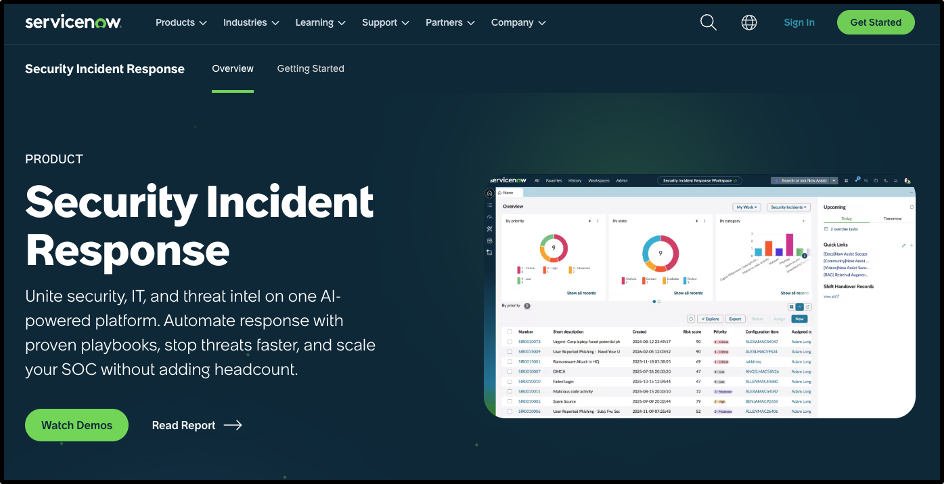The height and width of the screenshot is (484, 944).
Task: Open the site search magnifier icon
Action: click(x=709, y=22)
